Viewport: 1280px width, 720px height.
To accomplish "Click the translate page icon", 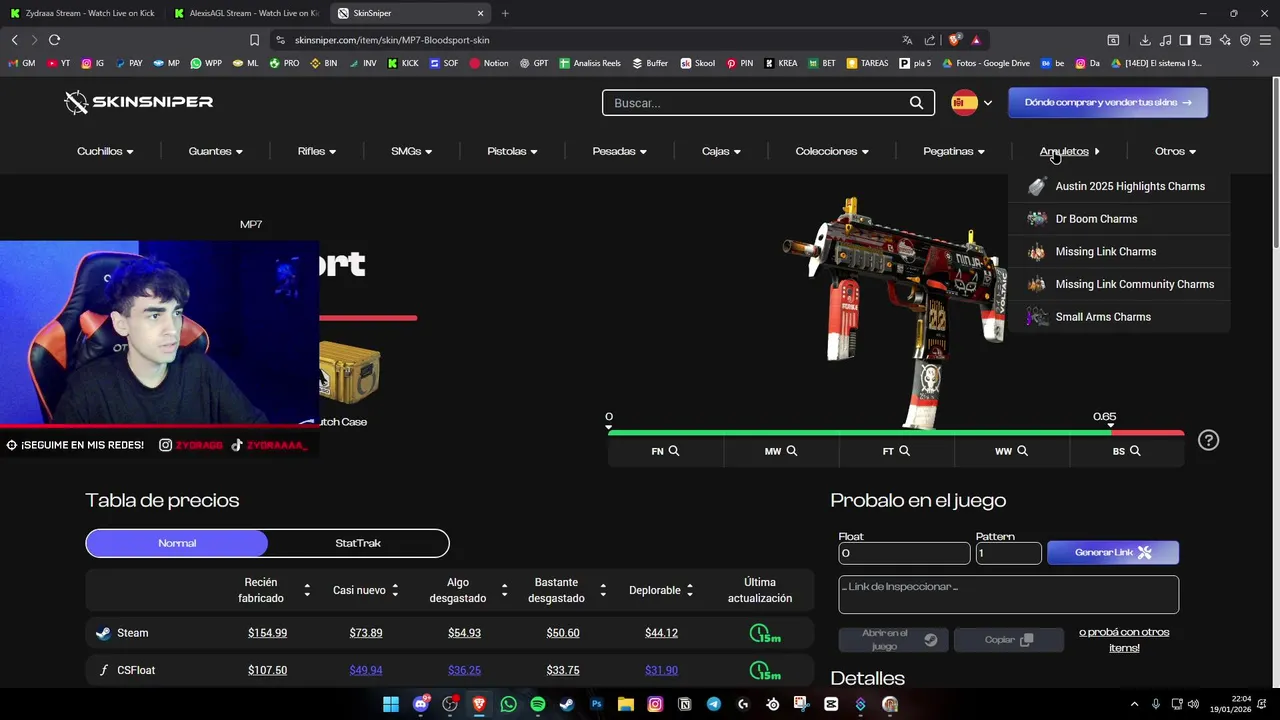I will (907, 40).
